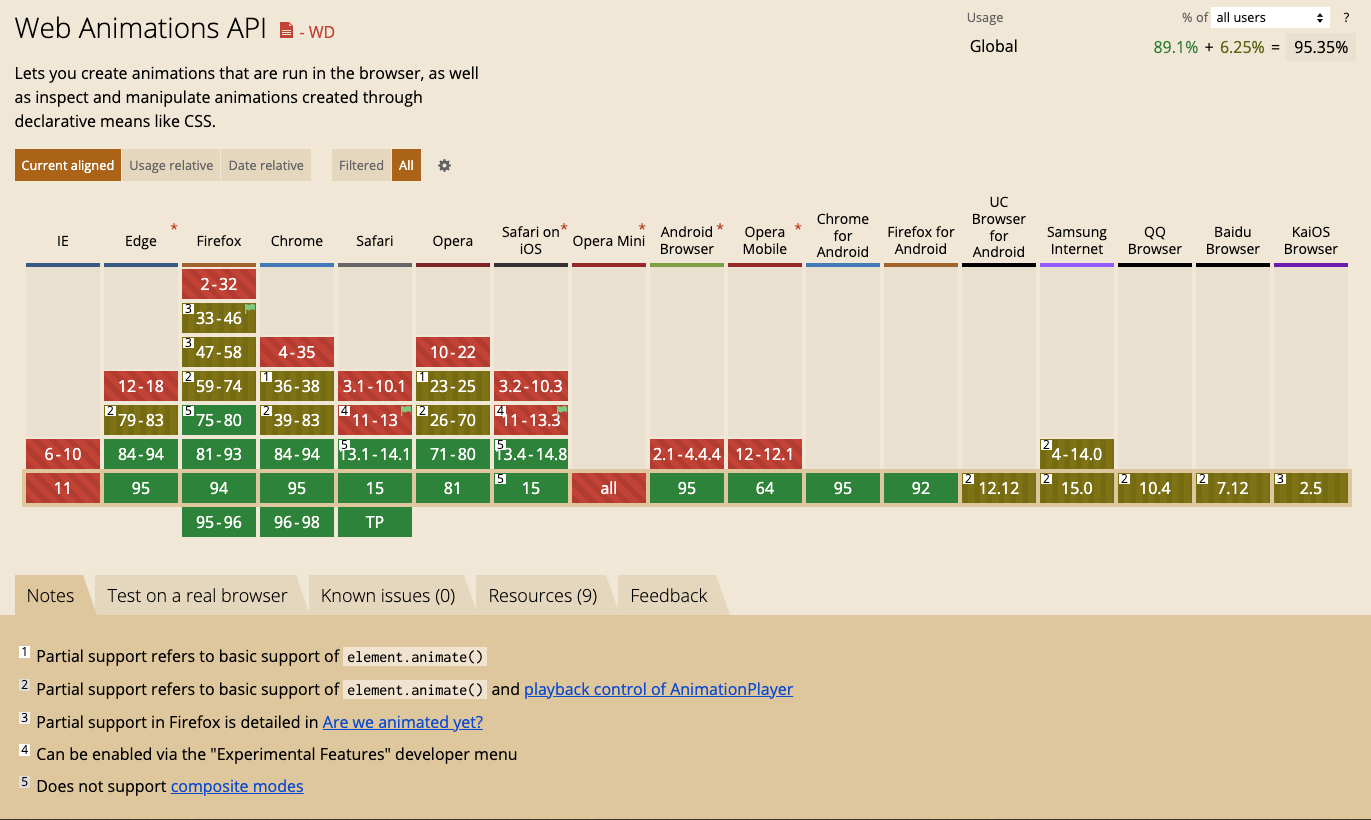
Task: Select Firefox 95-96 future versions cell
Action: pyautogui.click(x=219, y=522)
